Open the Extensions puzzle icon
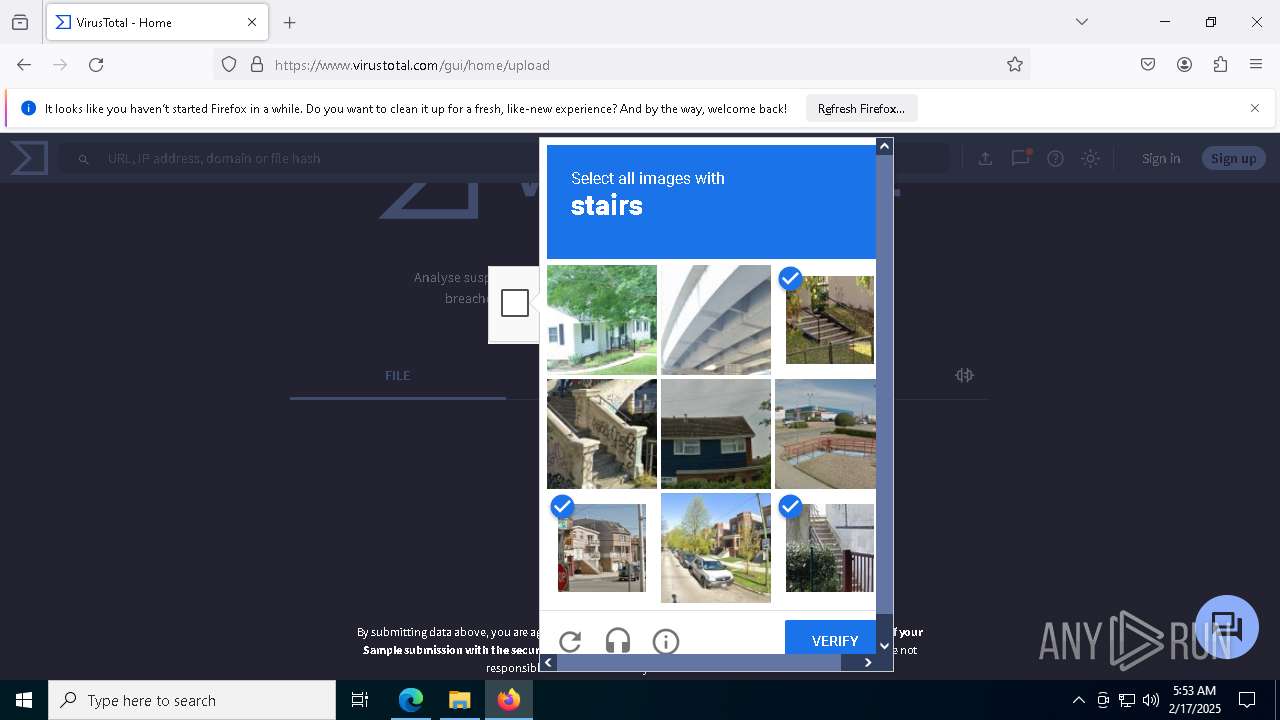Image resolution: width=1280 pixels, height=720 pixels. [x=1220, y=65]
